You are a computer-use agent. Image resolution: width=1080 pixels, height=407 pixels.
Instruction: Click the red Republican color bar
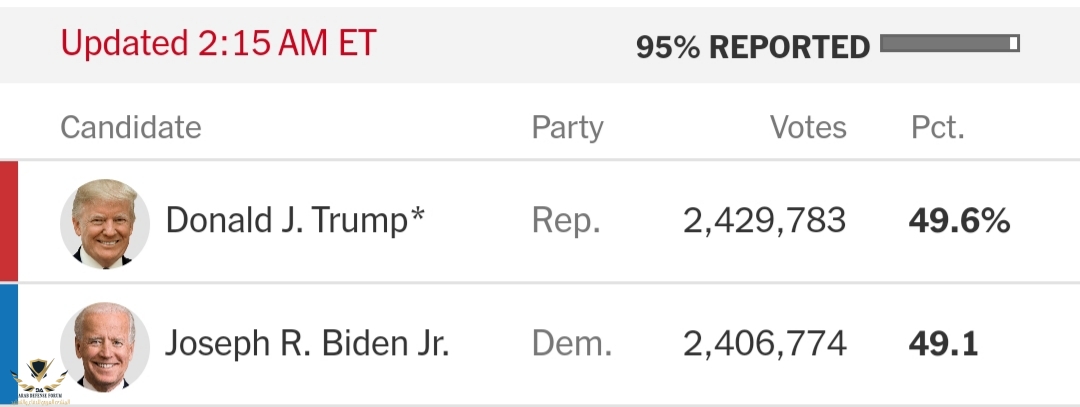(9, 221)
